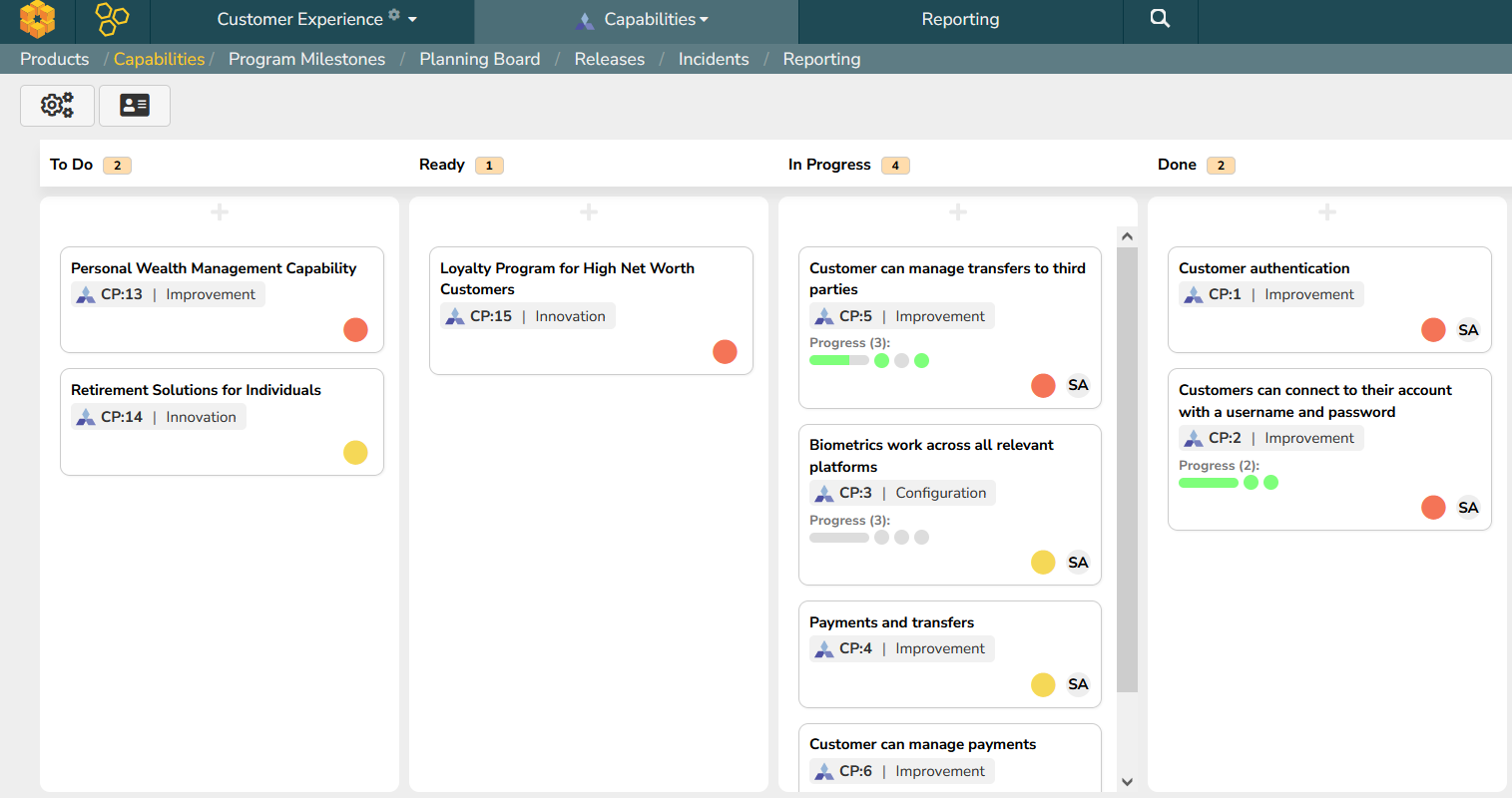Click red status dot on CP:13 card
Screen dimensions: 1512x798
click(355, 330)
